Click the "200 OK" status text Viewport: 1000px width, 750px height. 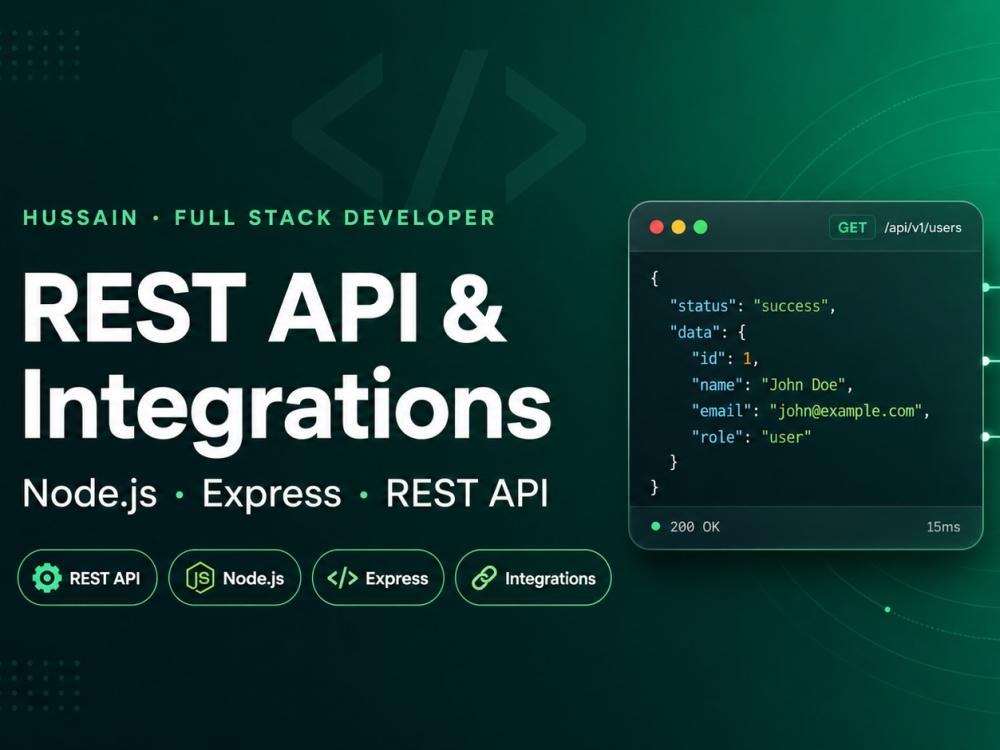pyautogui.click(x=695, y=527)
